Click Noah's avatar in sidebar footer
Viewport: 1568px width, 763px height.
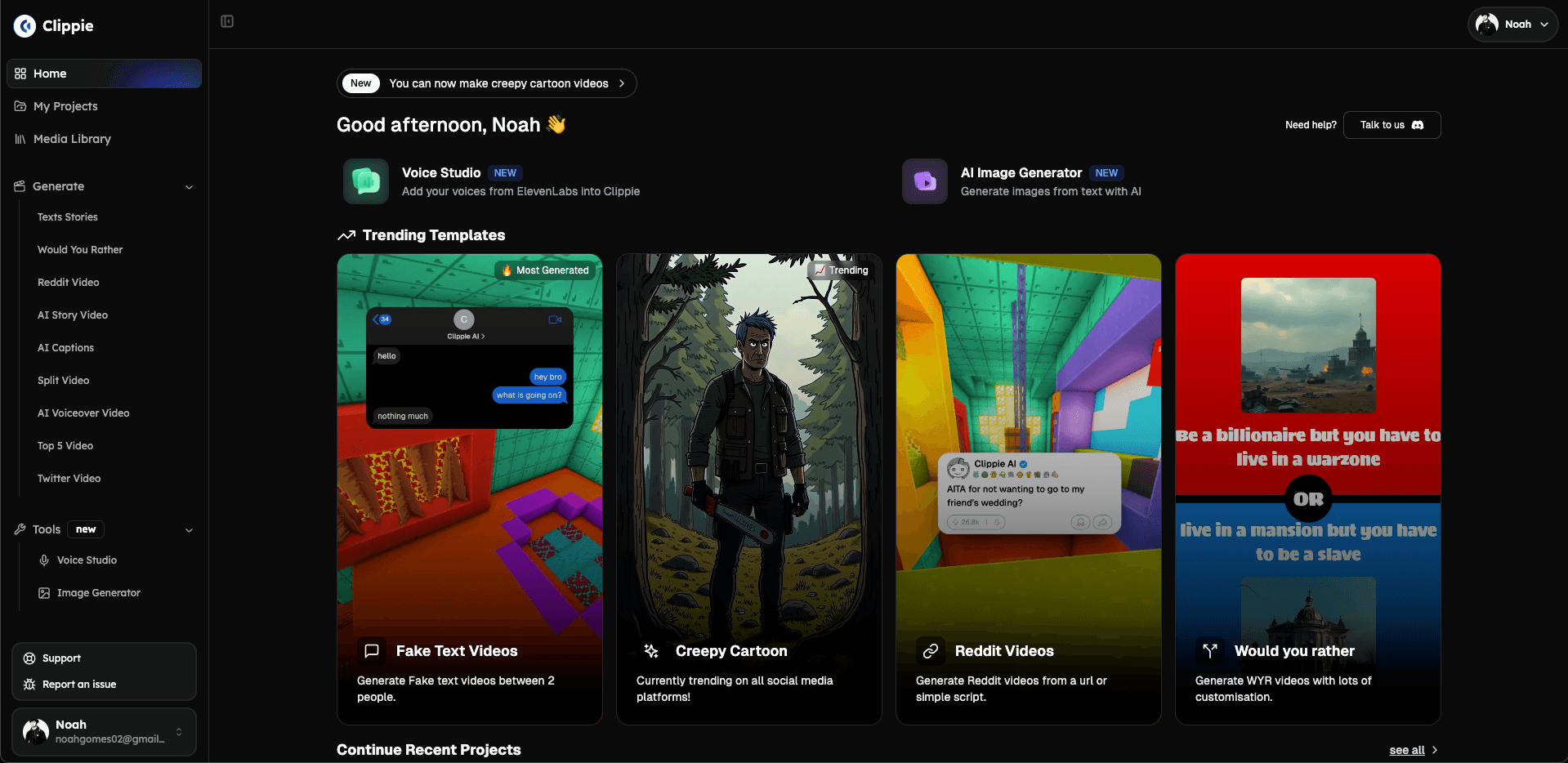36,732
